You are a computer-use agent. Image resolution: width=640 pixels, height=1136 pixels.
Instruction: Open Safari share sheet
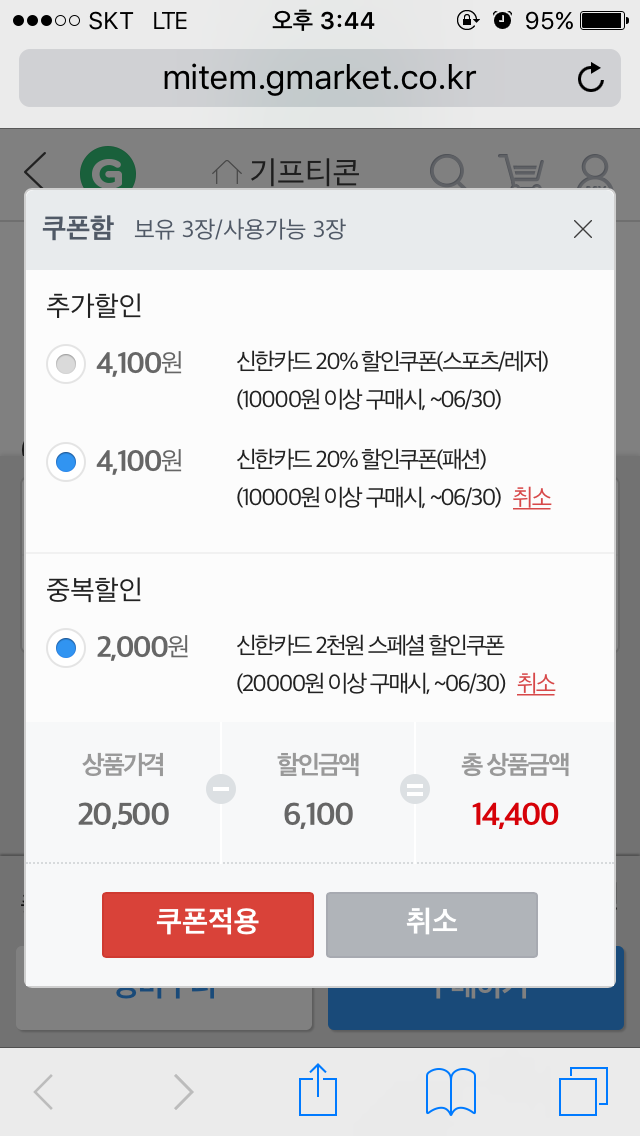319,1091
